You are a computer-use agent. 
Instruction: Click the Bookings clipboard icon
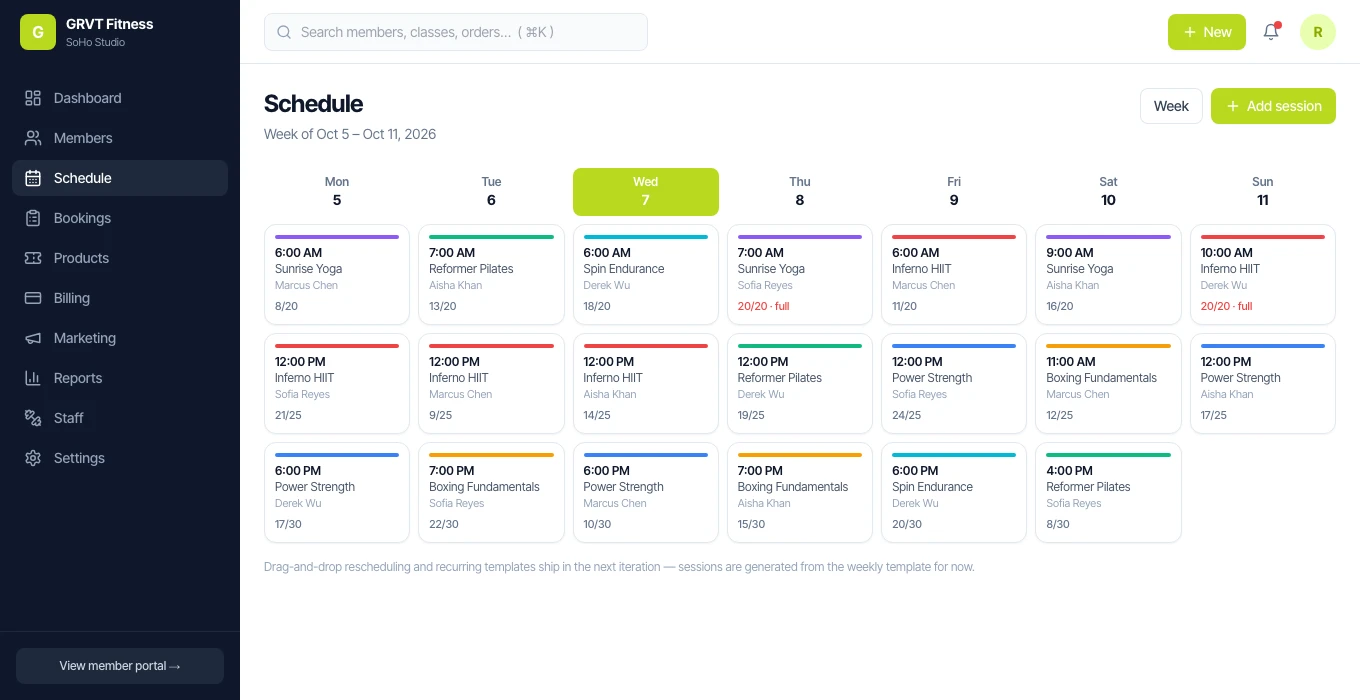click(x=33, y=218)
